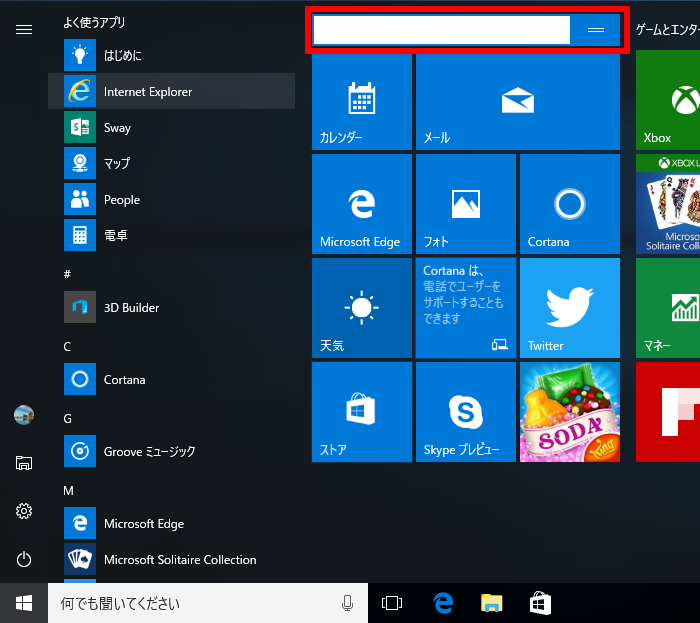Click the Power button in the sidebar
Viewport: 700px width, 623px height.
point(24,559)
